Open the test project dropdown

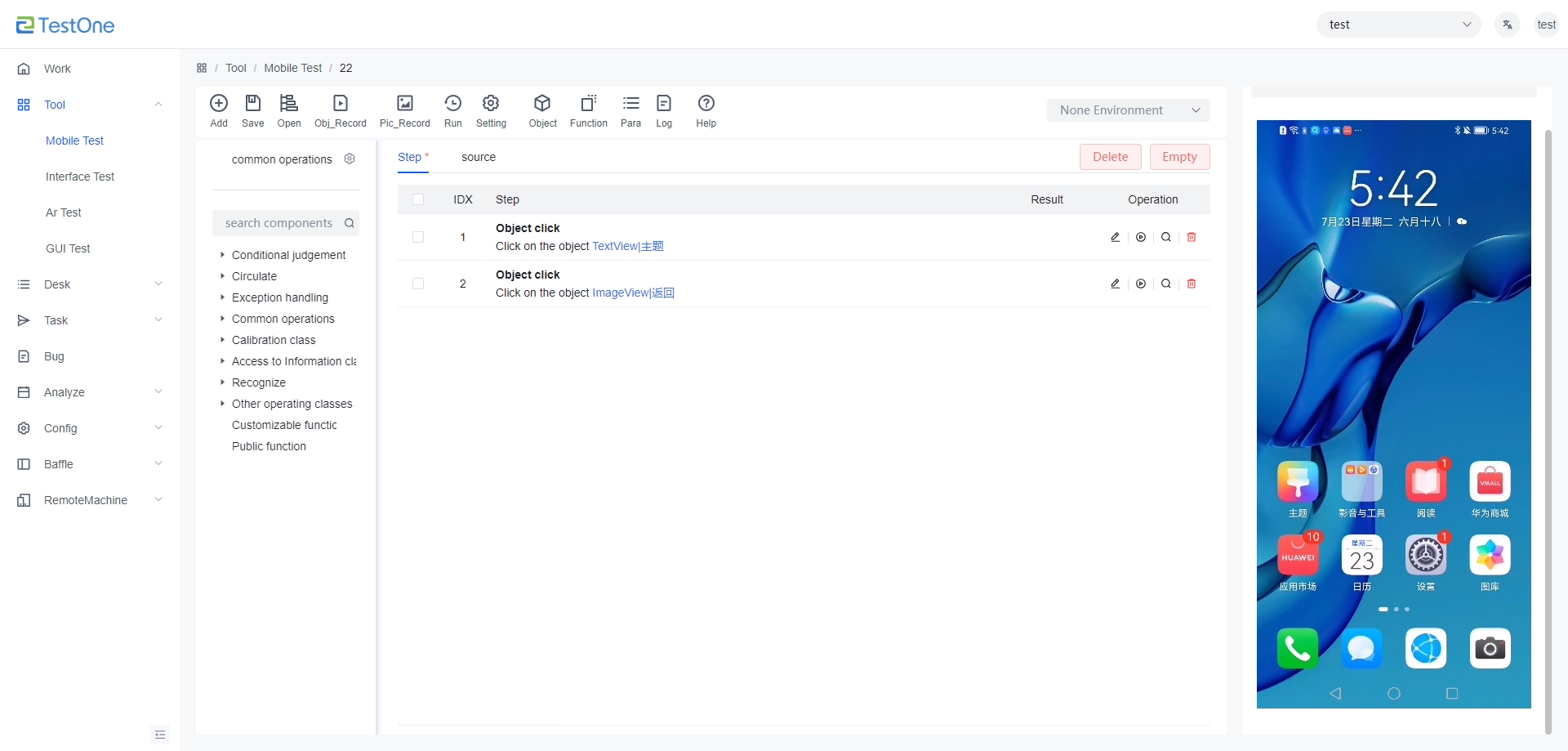1399,25
